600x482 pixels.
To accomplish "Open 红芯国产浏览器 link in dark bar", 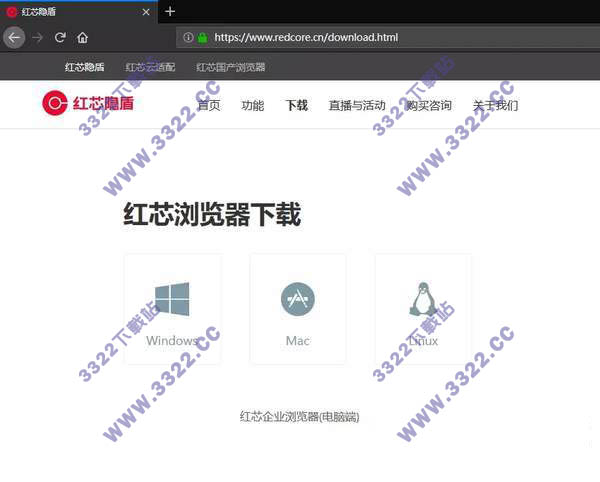I will click(x=231, y=67).
